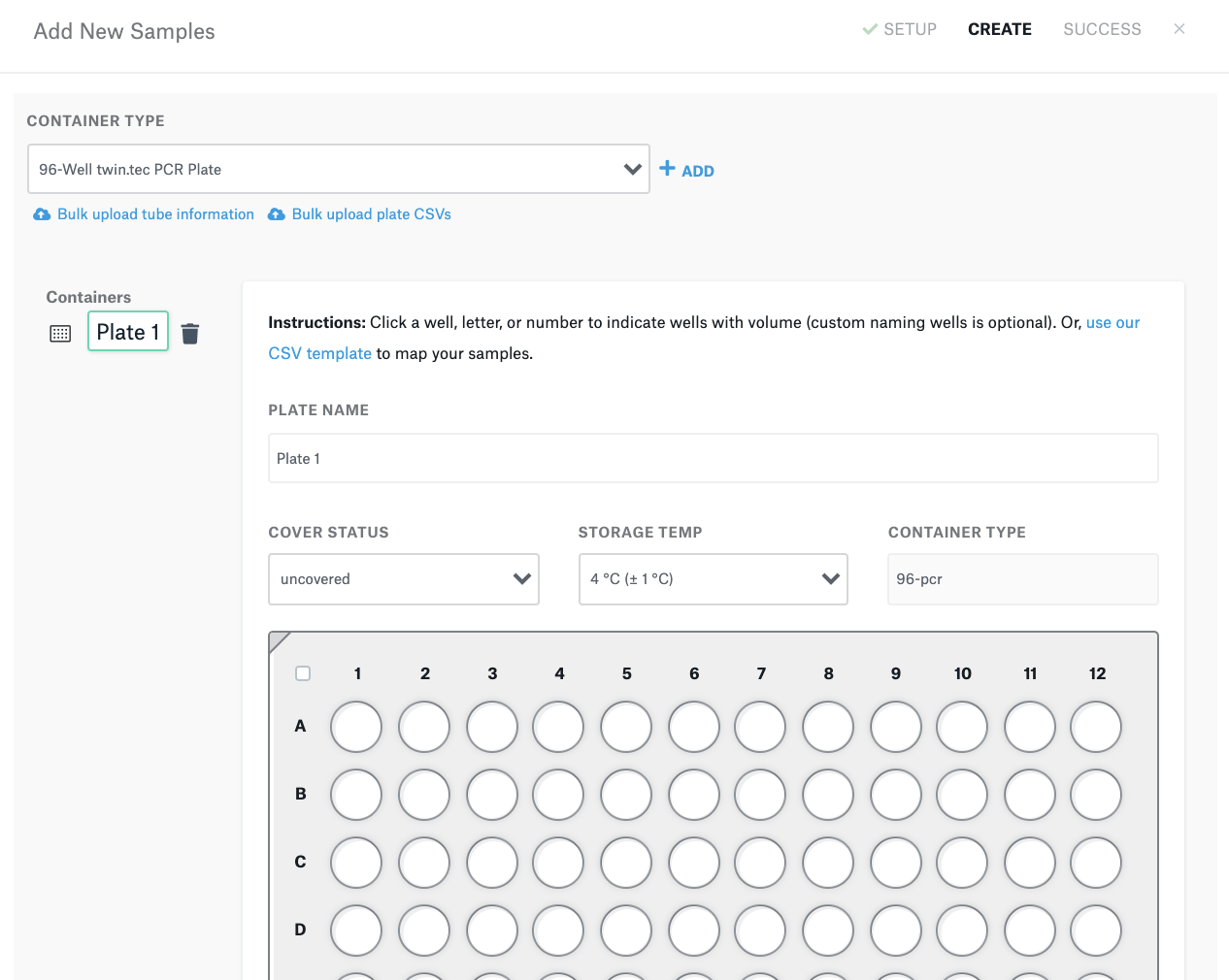The width and height of the screenshot is (1229, 980).
Task: Toggle well D12 on the plate grid
Action: (1096, 930)
